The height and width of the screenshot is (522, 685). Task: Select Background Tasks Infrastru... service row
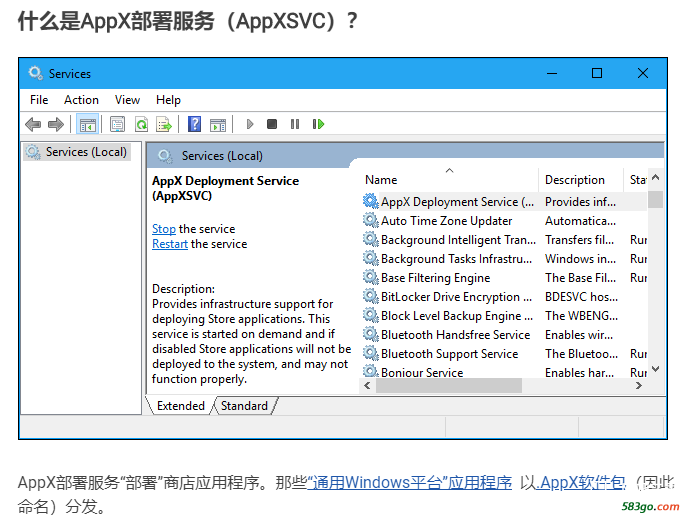tap(504, 259)
